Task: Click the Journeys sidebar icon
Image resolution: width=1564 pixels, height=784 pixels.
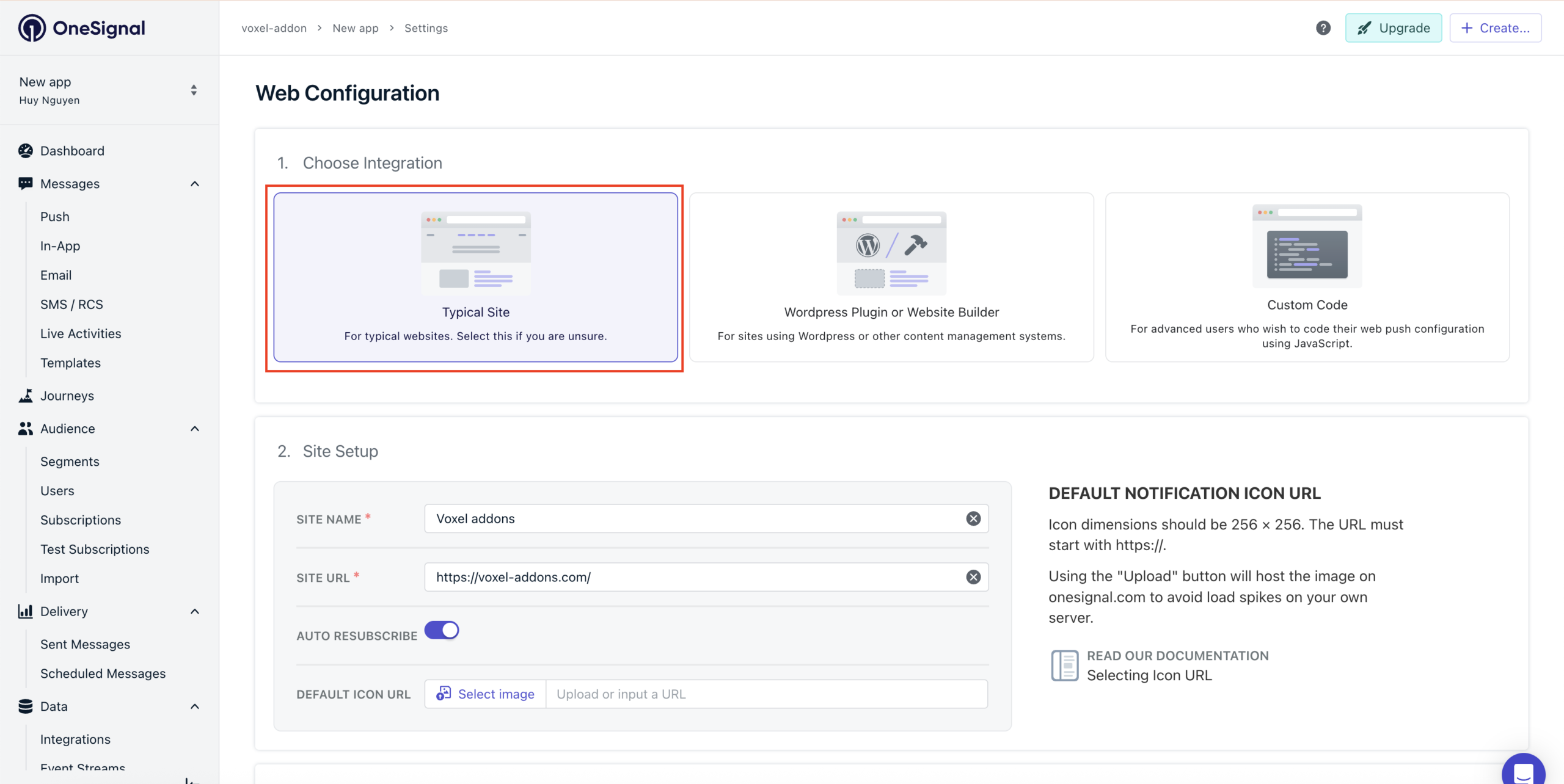Action: [26, 396]
